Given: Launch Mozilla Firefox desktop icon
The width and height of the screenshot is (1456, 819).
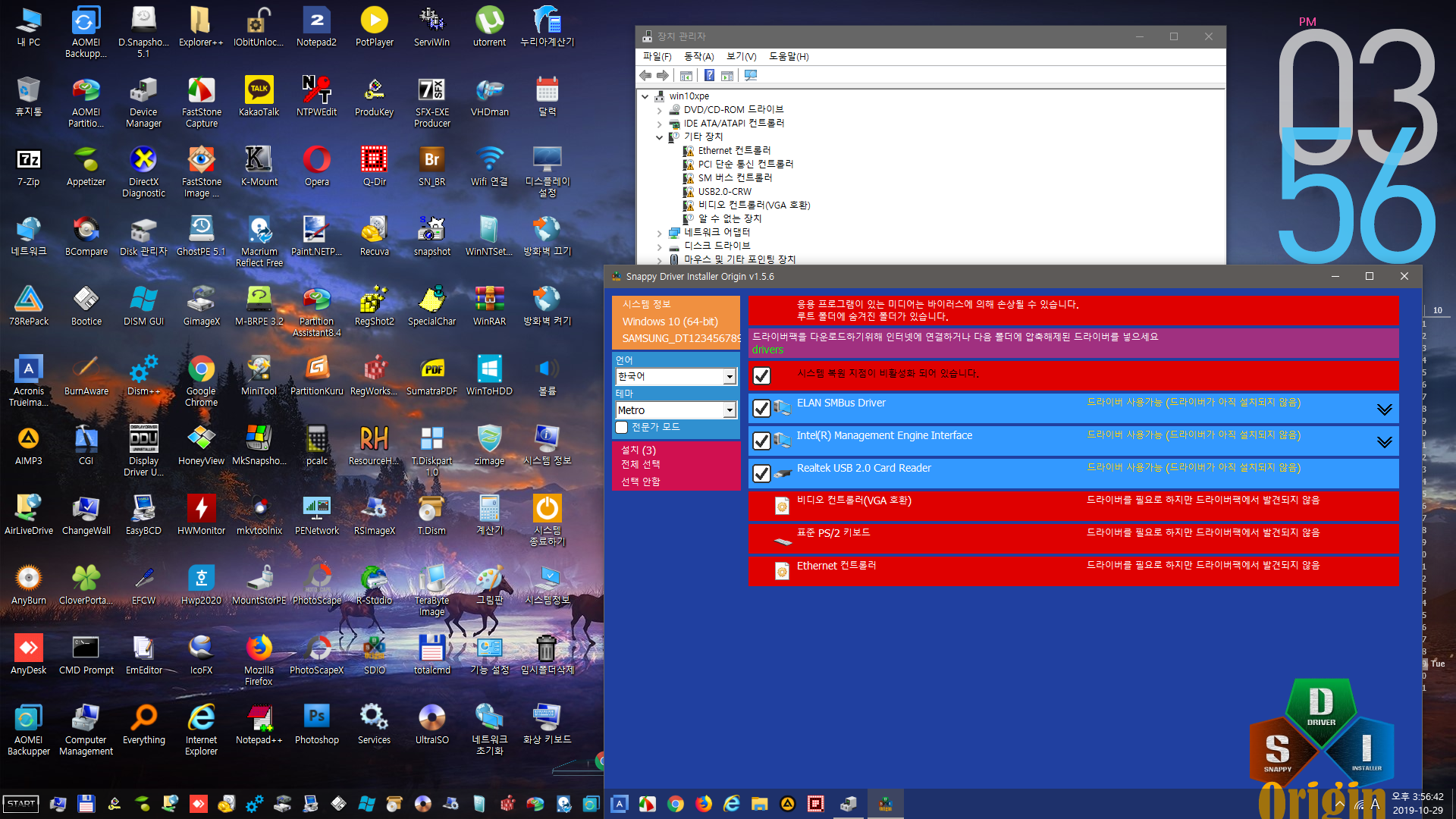Looking at the screenshot, I should 259,660.
